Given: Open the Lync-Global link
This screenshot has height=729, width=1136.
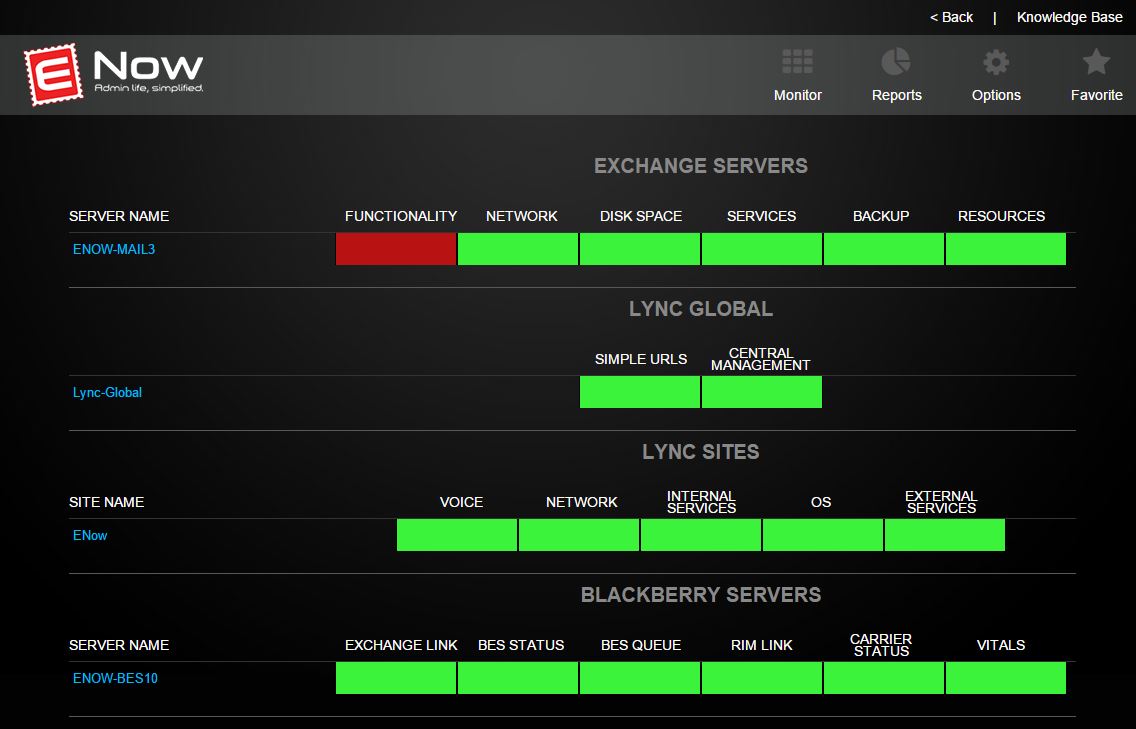Looking at the screenshot, I should pos(107,392).
